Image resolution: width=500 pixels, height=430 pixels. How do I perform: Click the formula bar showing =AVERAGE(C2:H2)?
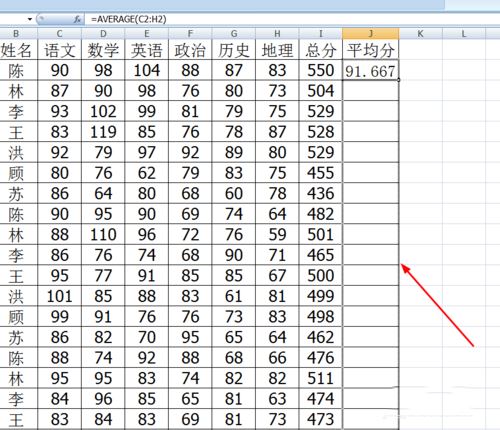[x=293, y=19]
